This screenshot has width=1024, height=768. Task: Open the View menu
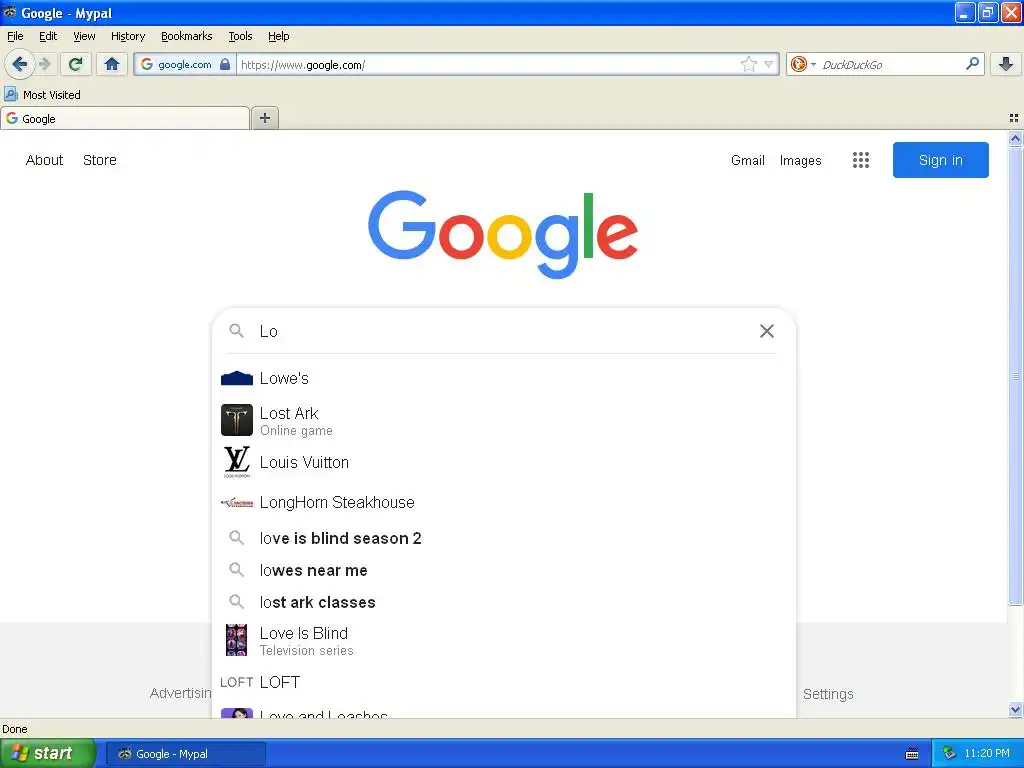pos(84,36)
